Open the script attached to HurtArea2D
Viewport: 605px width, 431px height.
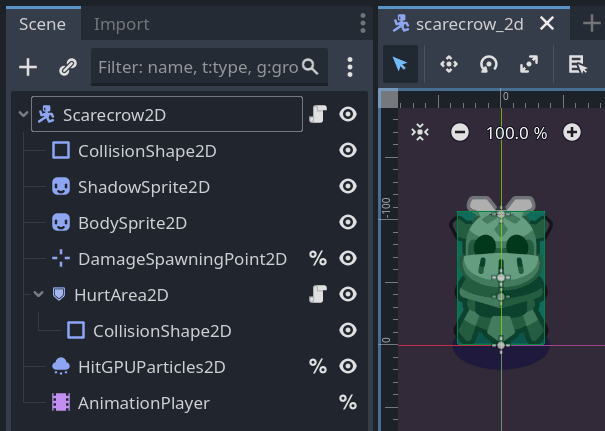(318, 294)
